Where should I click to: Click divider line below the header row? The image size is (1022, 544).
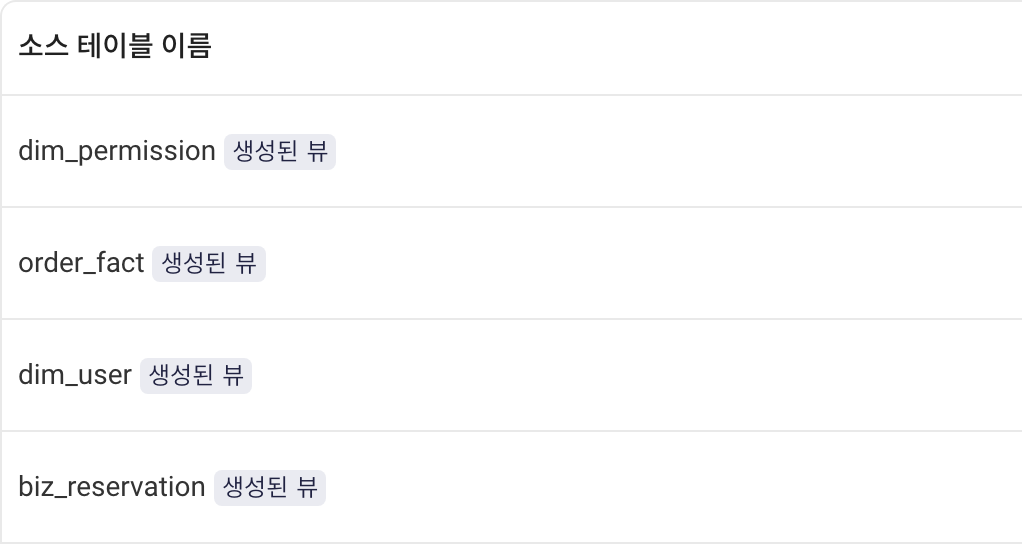(511, 95)
